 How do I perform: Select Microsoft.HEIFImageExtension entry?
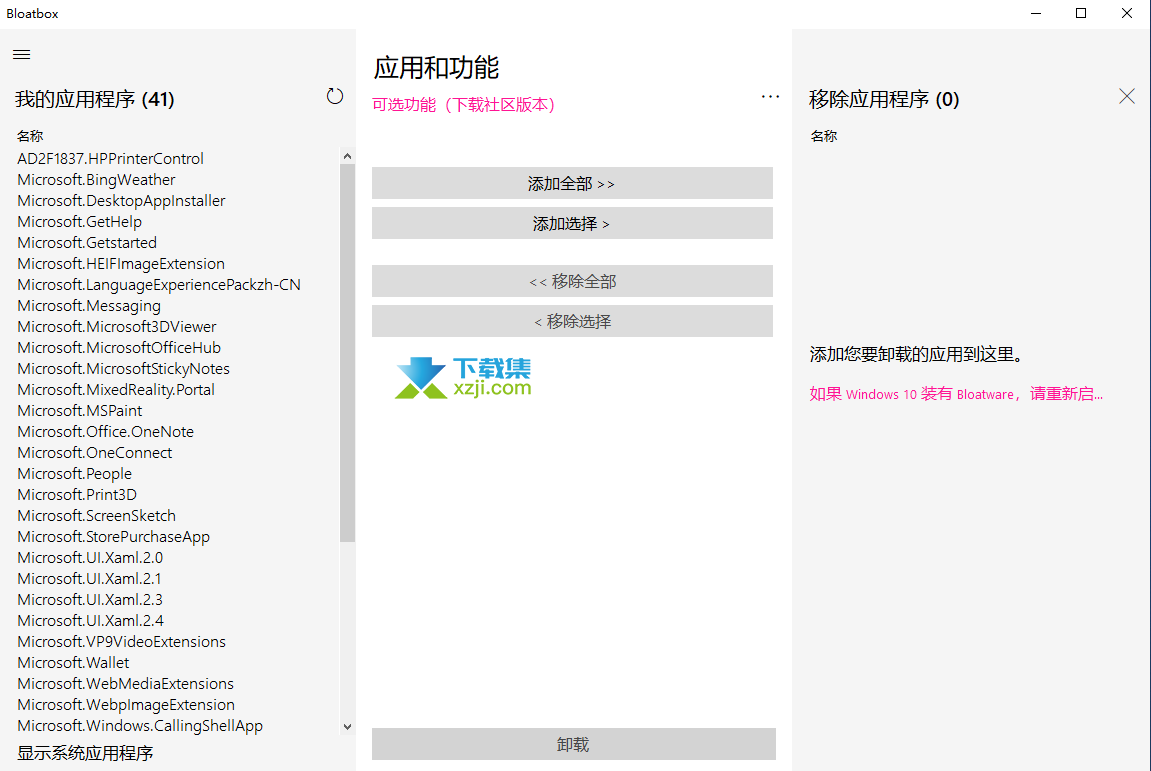[120, 264]
